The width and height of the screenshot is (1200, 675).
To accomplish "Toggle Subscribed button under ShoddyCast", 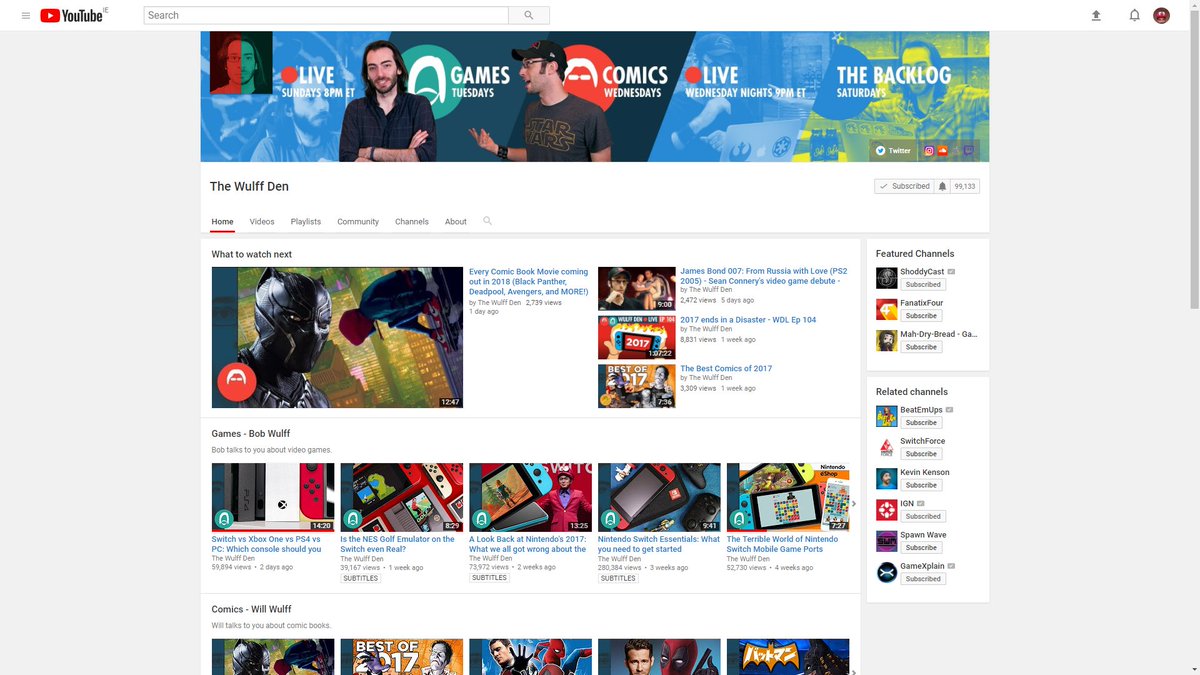I will [x=923, y=285].
